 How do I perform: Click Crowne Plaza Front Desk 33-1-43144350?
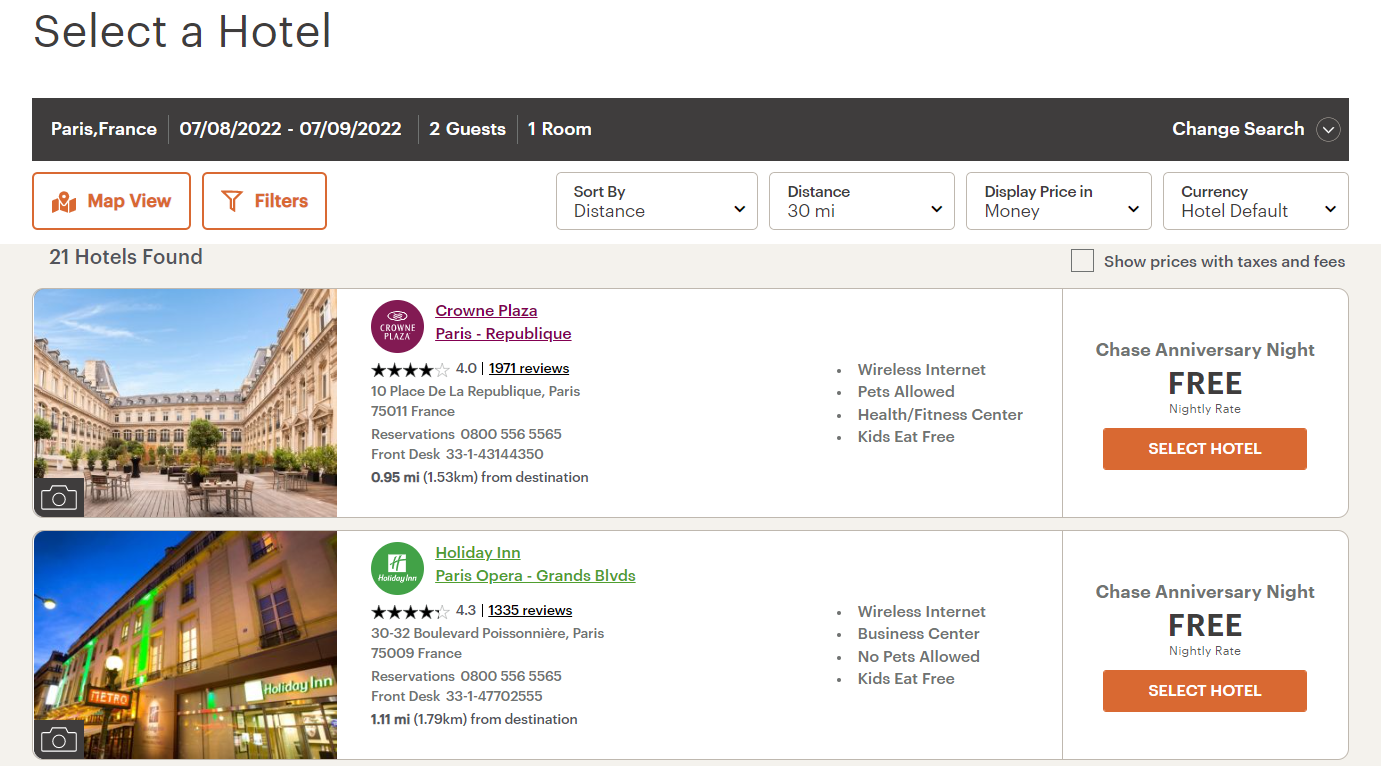pyautogui.click(x=457, y=455)
